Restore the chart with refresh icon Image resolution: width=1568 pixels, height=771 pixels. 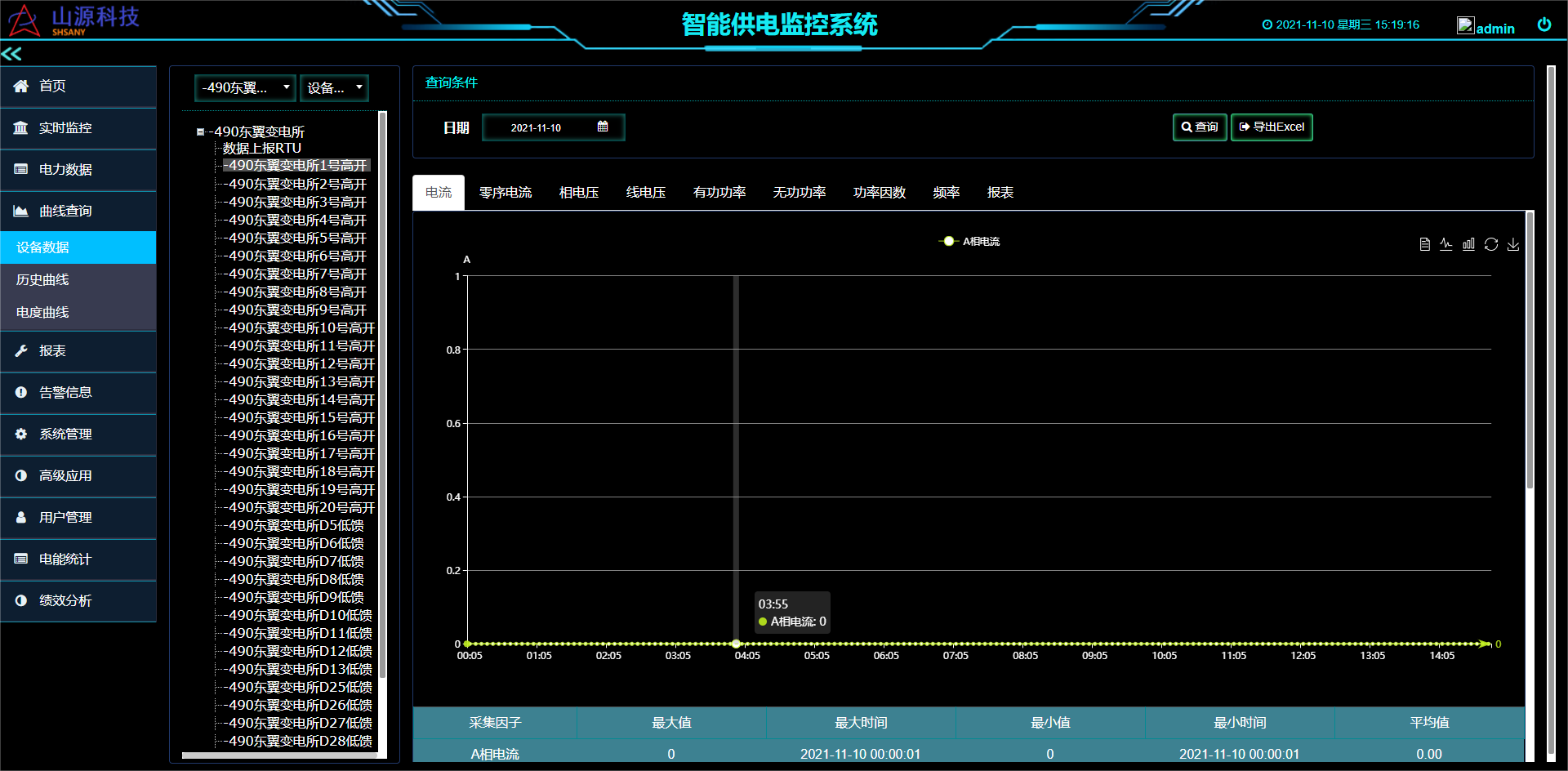pos(1490,244)
